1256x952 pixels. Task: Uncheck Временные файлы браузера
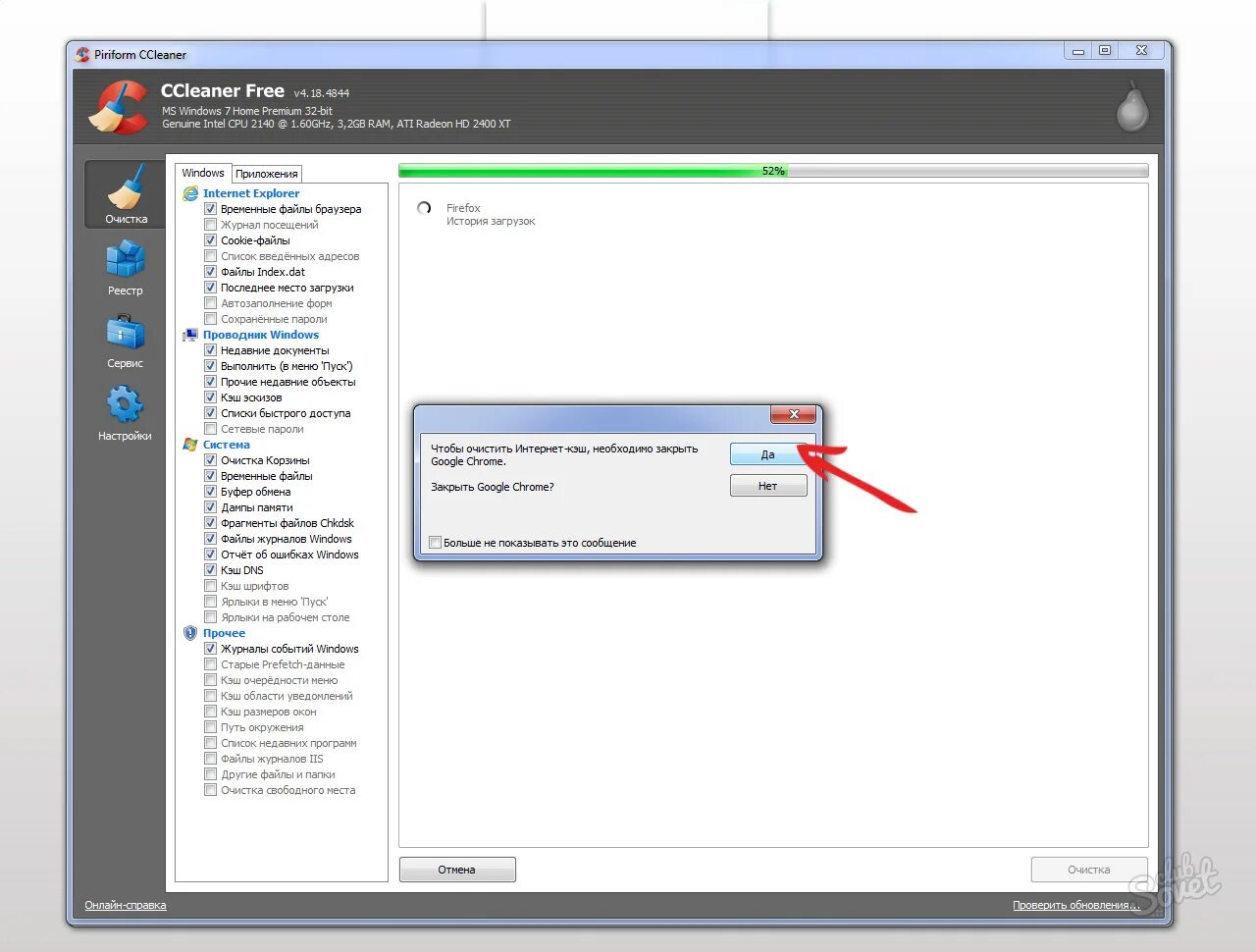click(210, 209)
